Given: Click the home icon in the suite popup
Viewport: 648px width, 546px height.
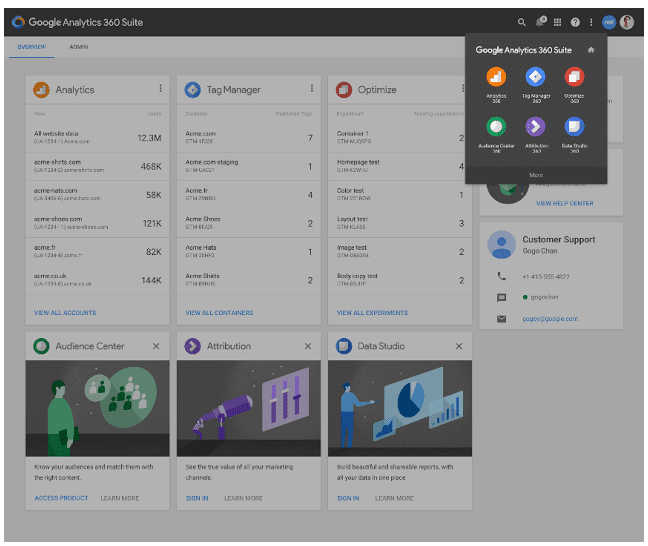Looking at the screenshot, I should coord(591,49).
